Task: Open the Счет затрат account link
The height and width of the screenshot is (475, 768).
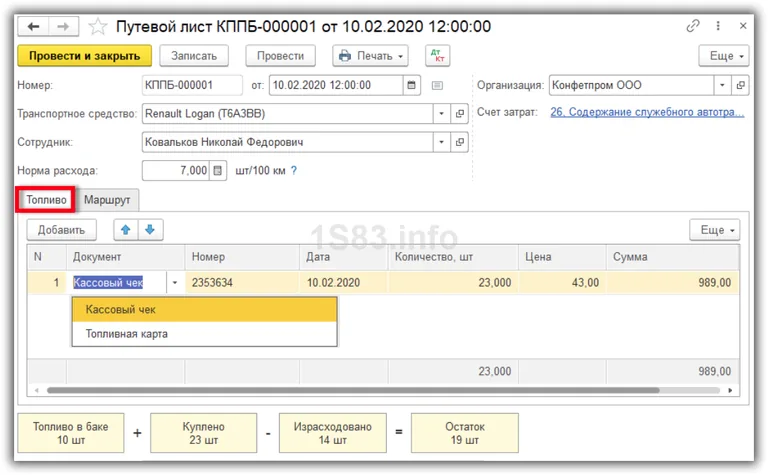Action: click(x=647, y=113)
